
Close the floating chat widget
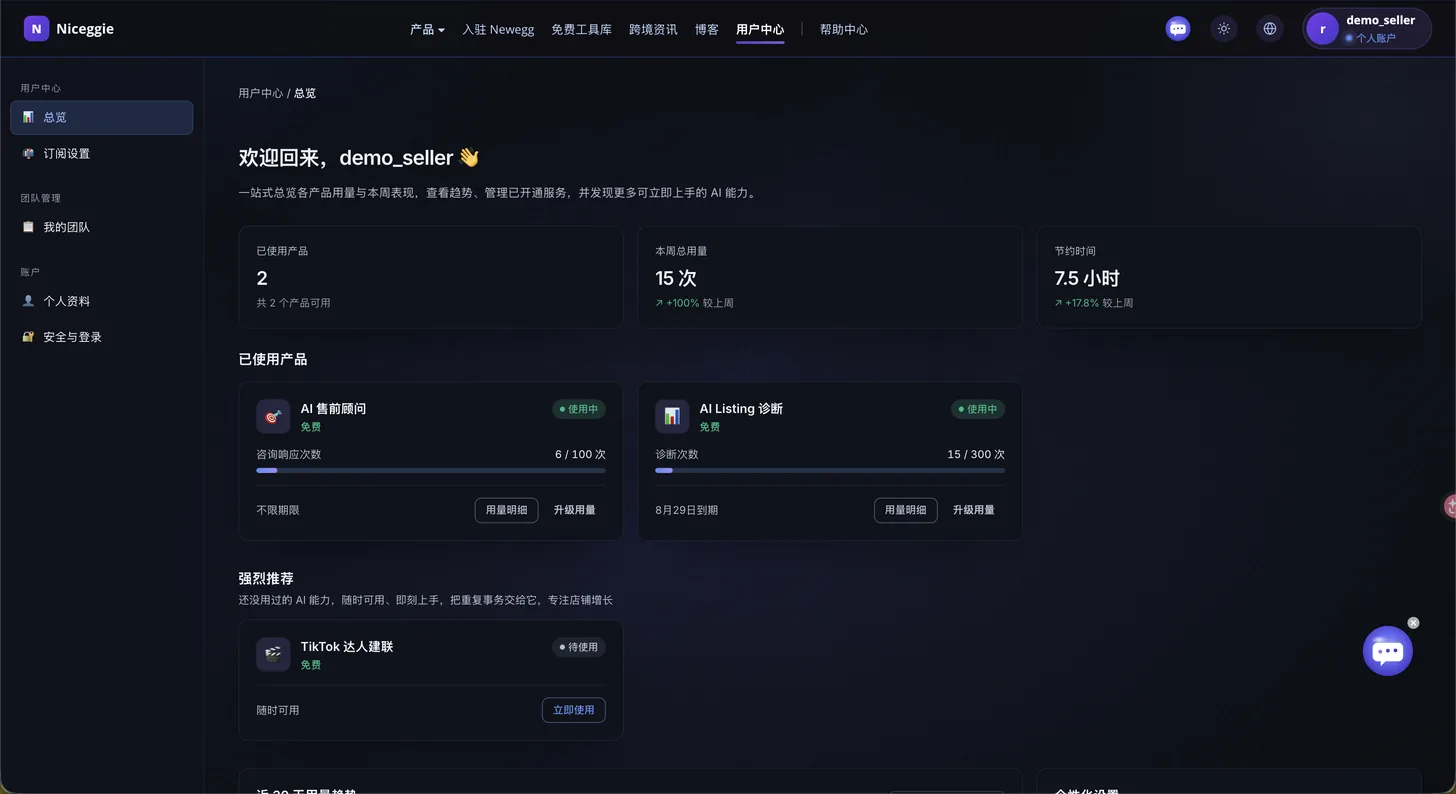tap(1413, 623)
